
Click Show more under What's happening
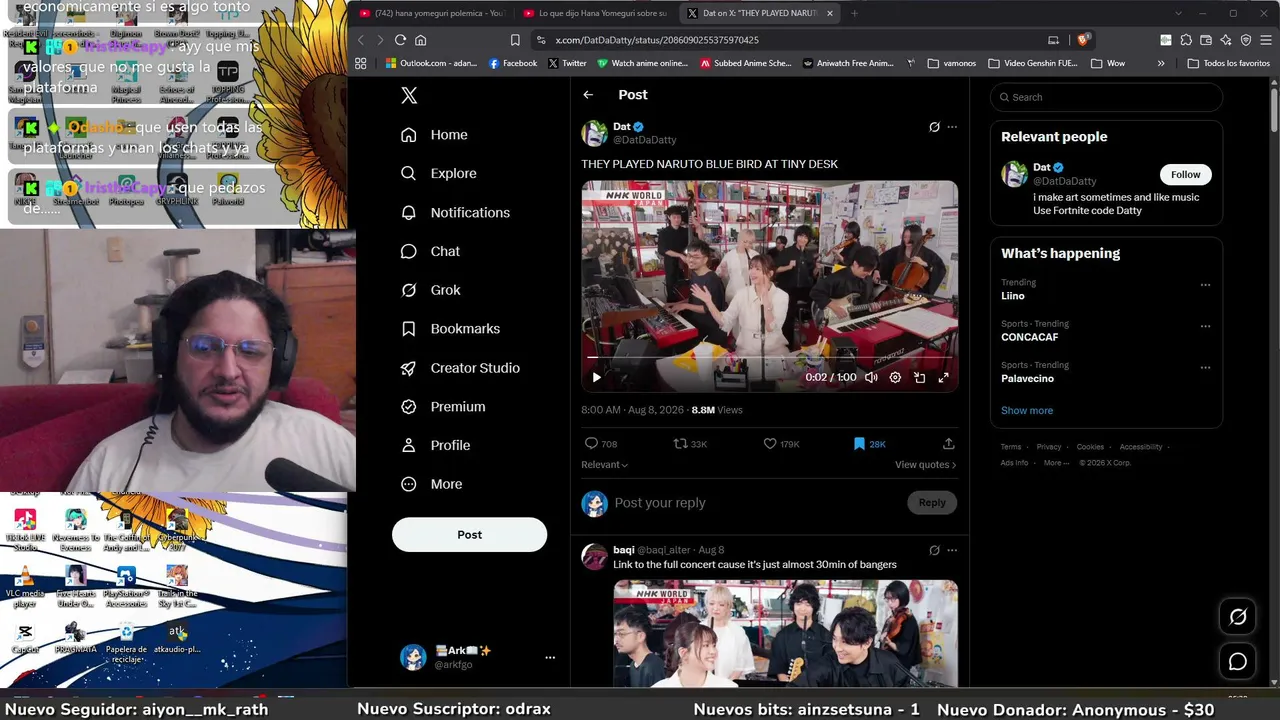click(1027, 411)
